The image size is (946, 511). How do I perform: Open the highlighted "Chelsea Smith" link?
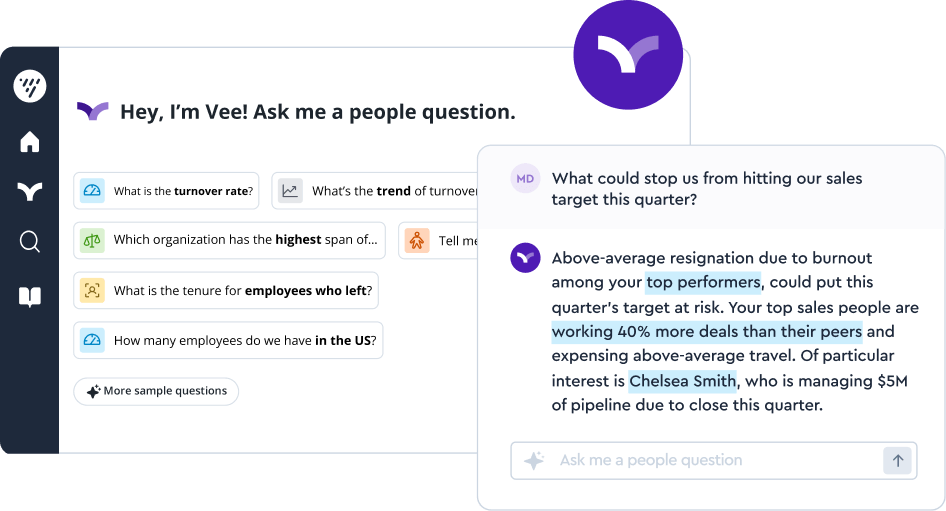683,381
